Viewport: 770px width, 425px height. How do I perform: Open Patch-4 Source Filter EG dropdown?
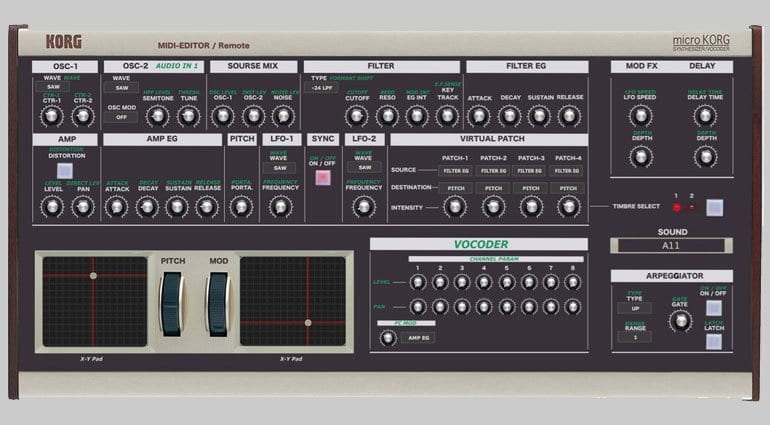click(567, 171)
